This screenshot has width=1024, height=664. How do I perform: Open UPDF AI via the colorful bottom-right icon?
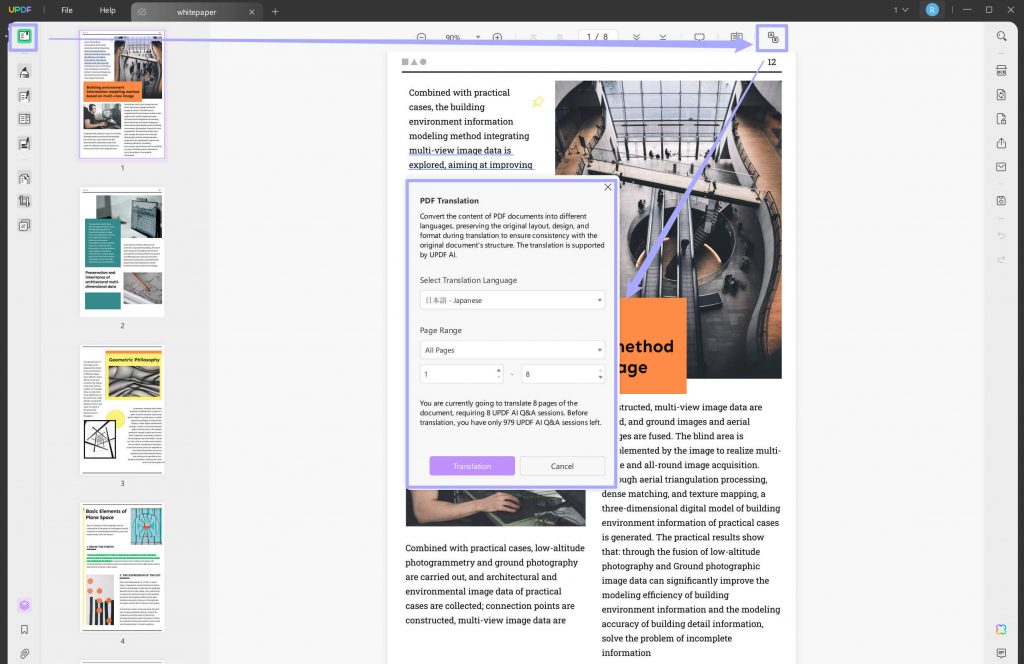(x=1000, y=630)
